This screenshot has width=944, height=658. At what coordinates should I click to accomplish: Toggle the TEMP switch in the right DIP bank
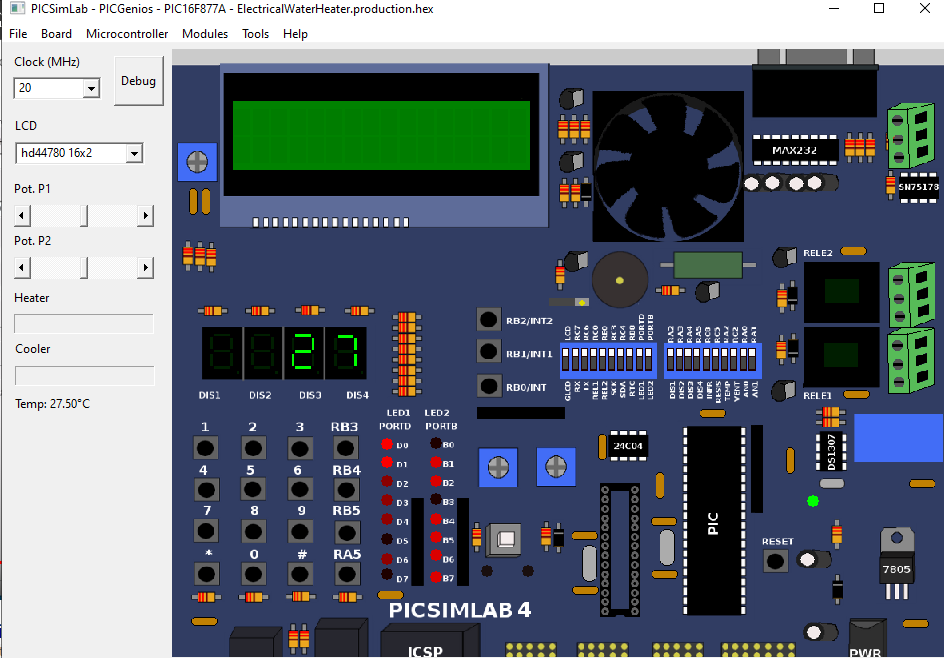[727, 358]
